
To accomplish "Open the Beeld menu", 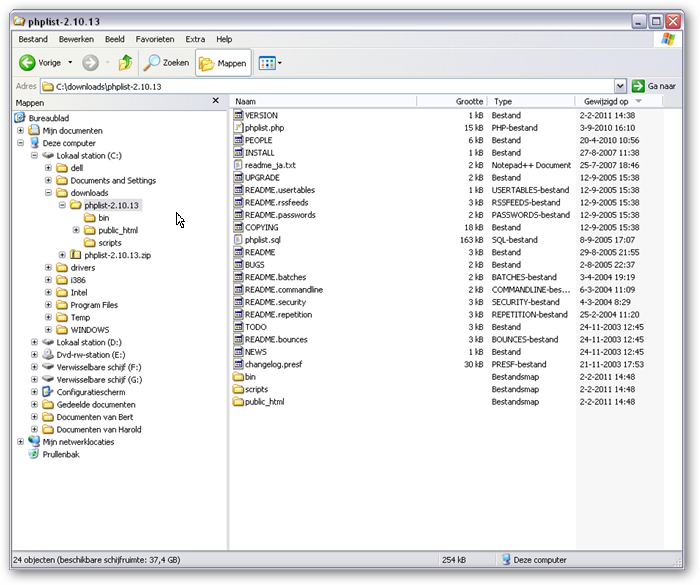I will (x=115, y=39).
